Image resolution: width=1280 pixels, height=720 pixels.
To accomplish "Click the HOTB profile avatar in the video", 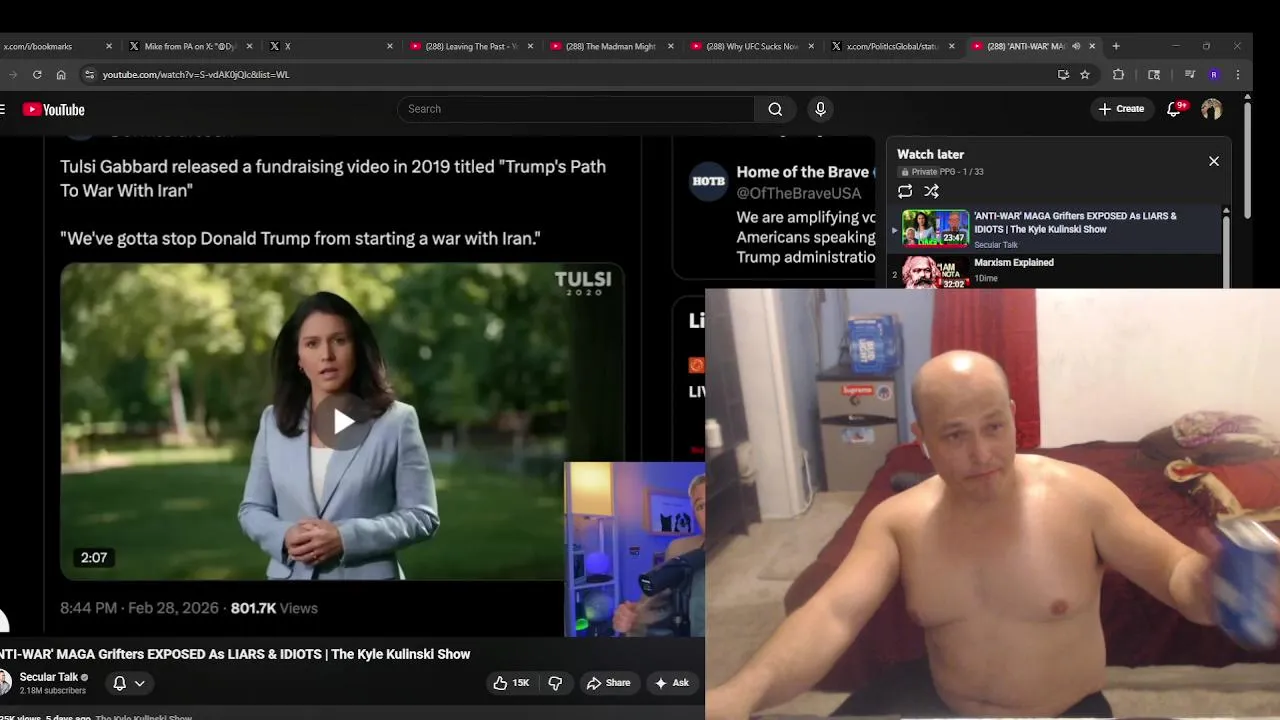I will [x=709, y=182].
